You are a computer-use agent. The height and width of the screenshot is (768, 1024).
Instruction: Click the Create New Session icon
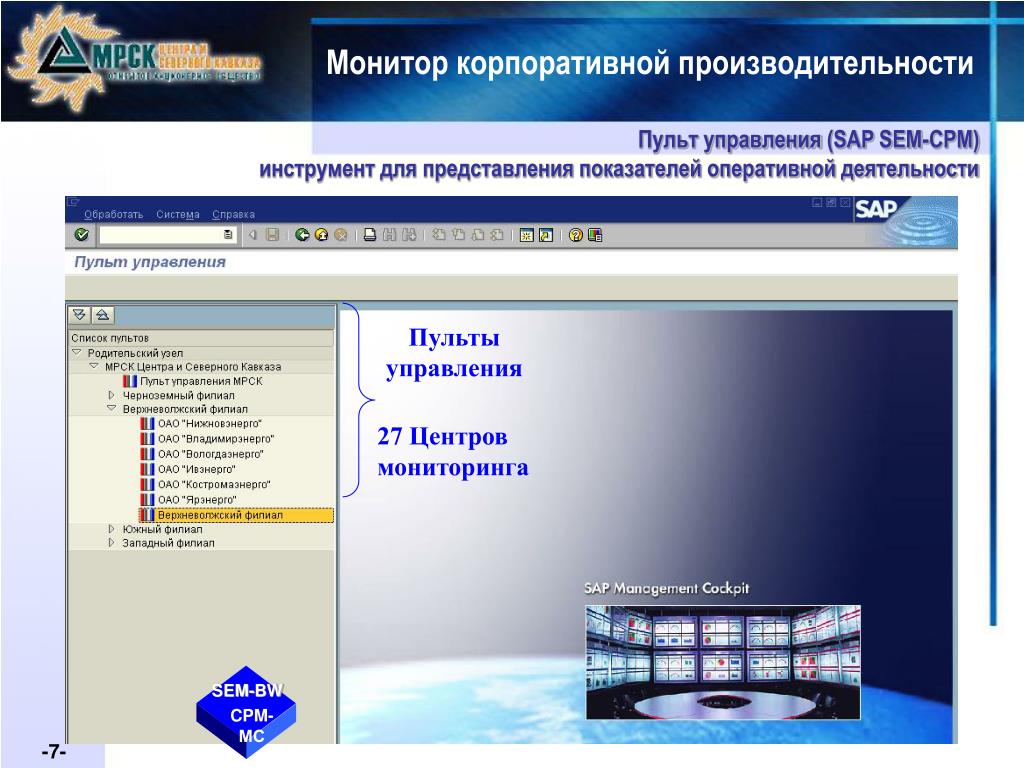coord(526,235)
